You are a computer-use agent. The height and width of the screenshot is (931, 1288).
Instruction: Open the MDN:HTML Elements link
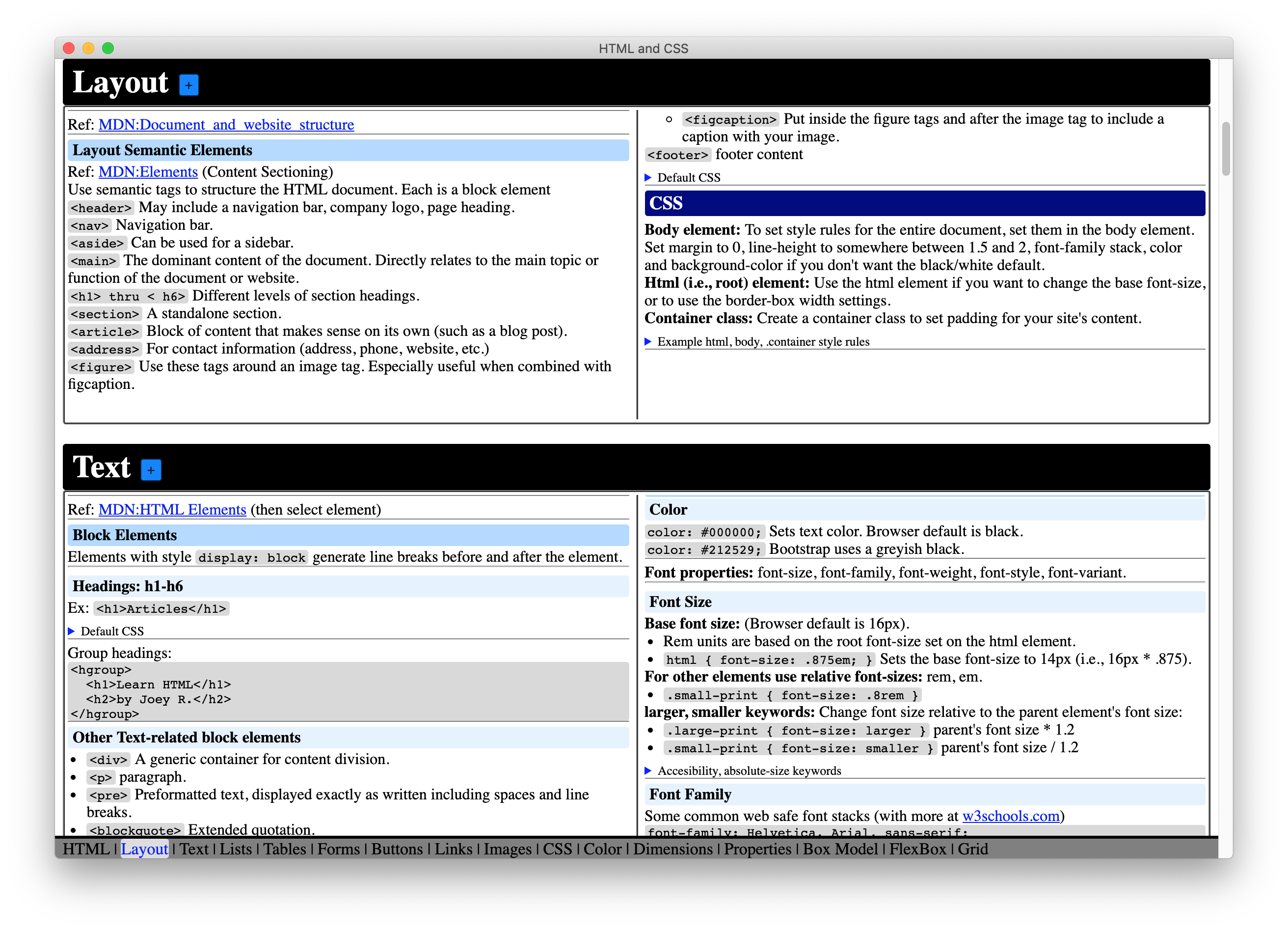[172, 510]
